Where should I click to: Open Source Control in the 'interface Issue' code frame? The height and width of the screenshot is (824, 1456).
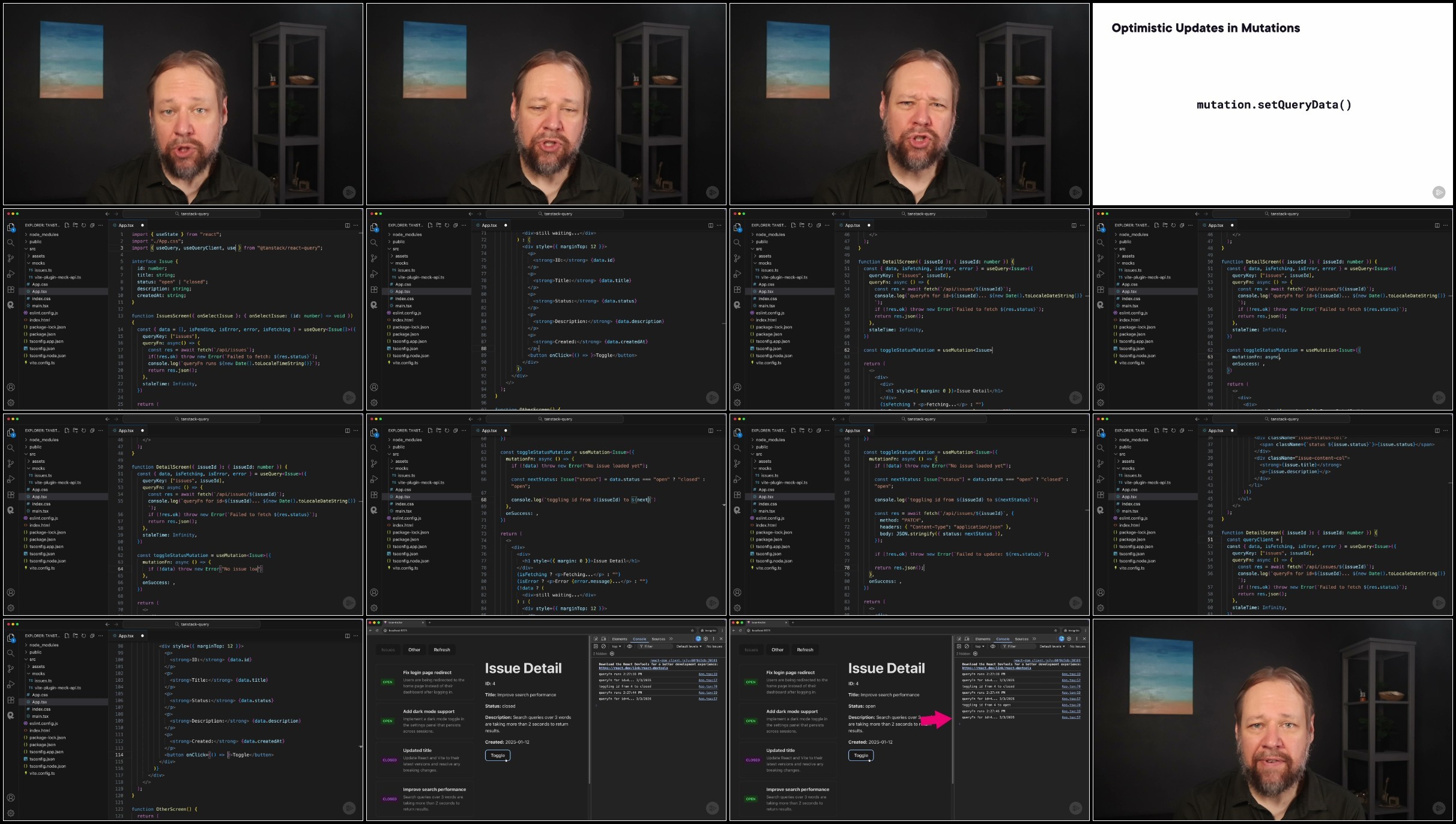pyautogui.click(x=11, y=259)
